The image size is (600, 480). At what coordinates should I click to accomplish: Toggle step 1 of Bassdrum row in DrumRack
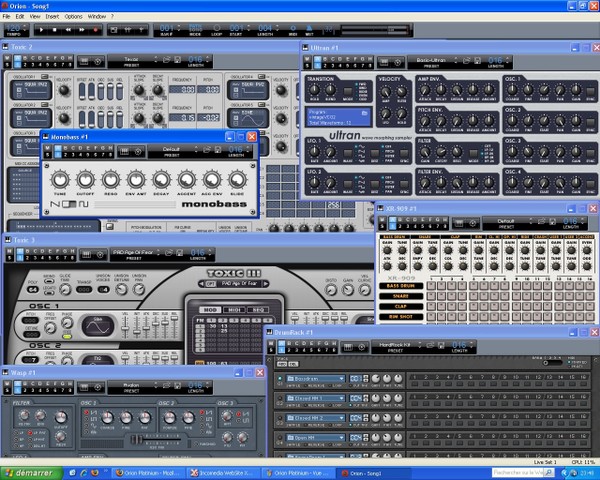pyautogui.click(x=414, y=384)
